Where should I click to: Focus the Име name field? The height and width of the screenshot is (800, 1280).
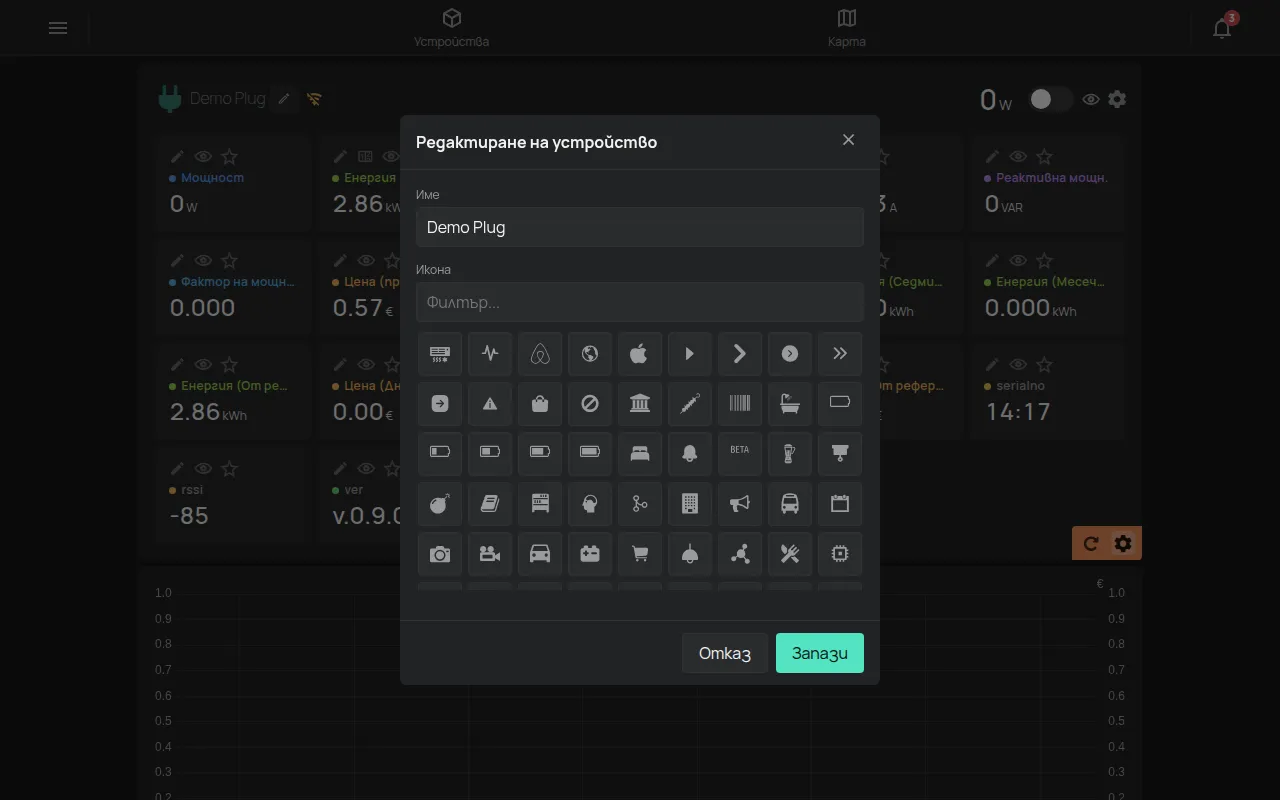point(640,227)
